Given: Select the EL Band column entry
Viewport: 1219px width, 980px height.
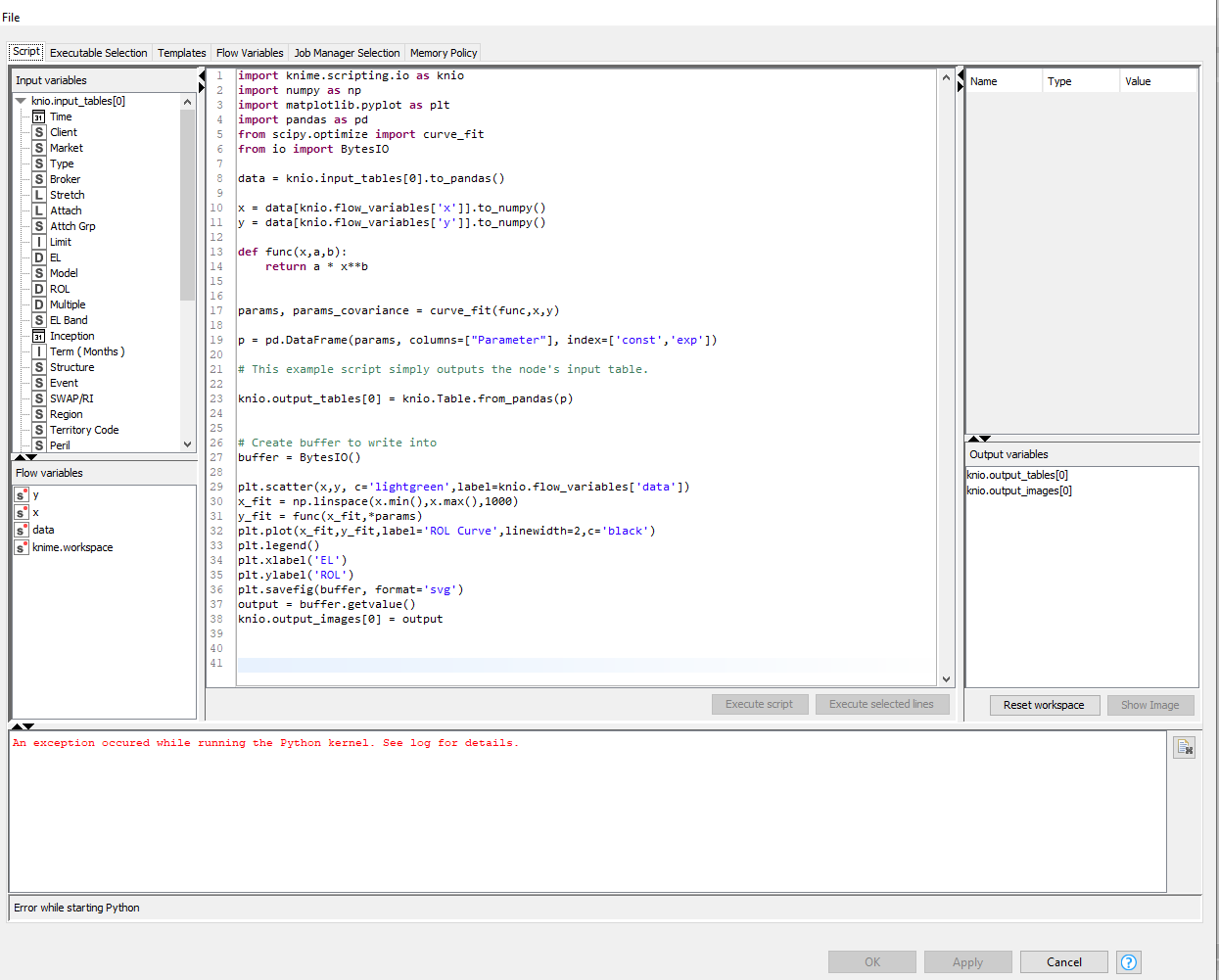Looking at the screenshot, I should [69, 320].
